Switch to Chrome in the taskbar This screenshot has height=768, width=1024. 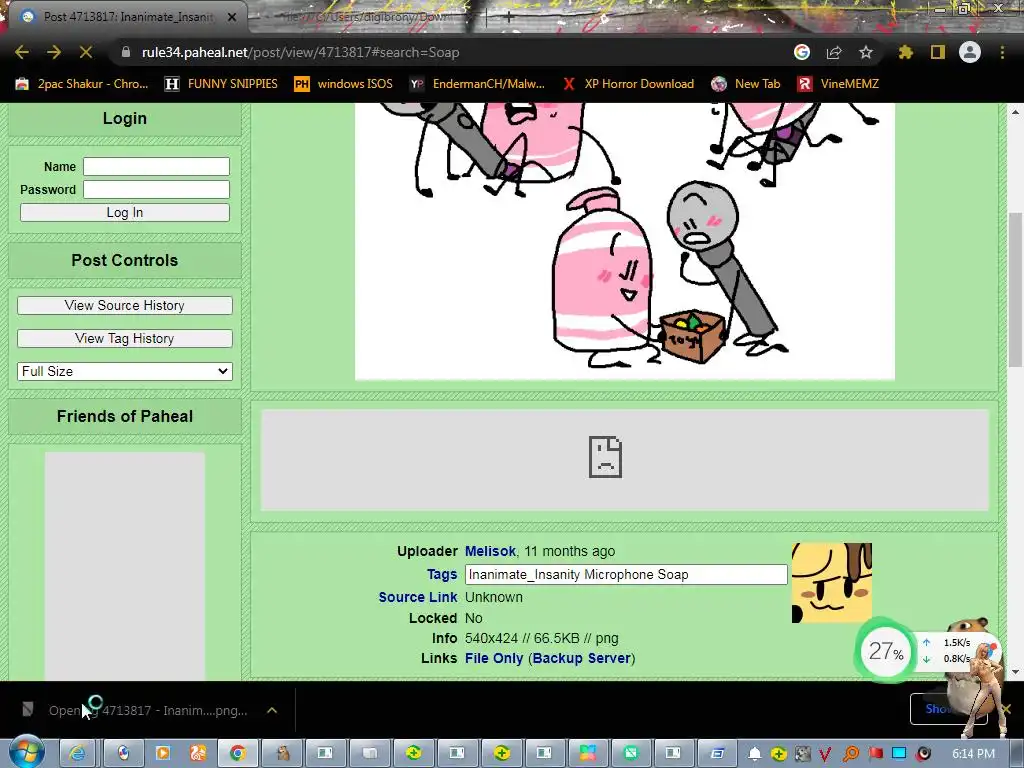pyautogui.click(x=238, y=754)
